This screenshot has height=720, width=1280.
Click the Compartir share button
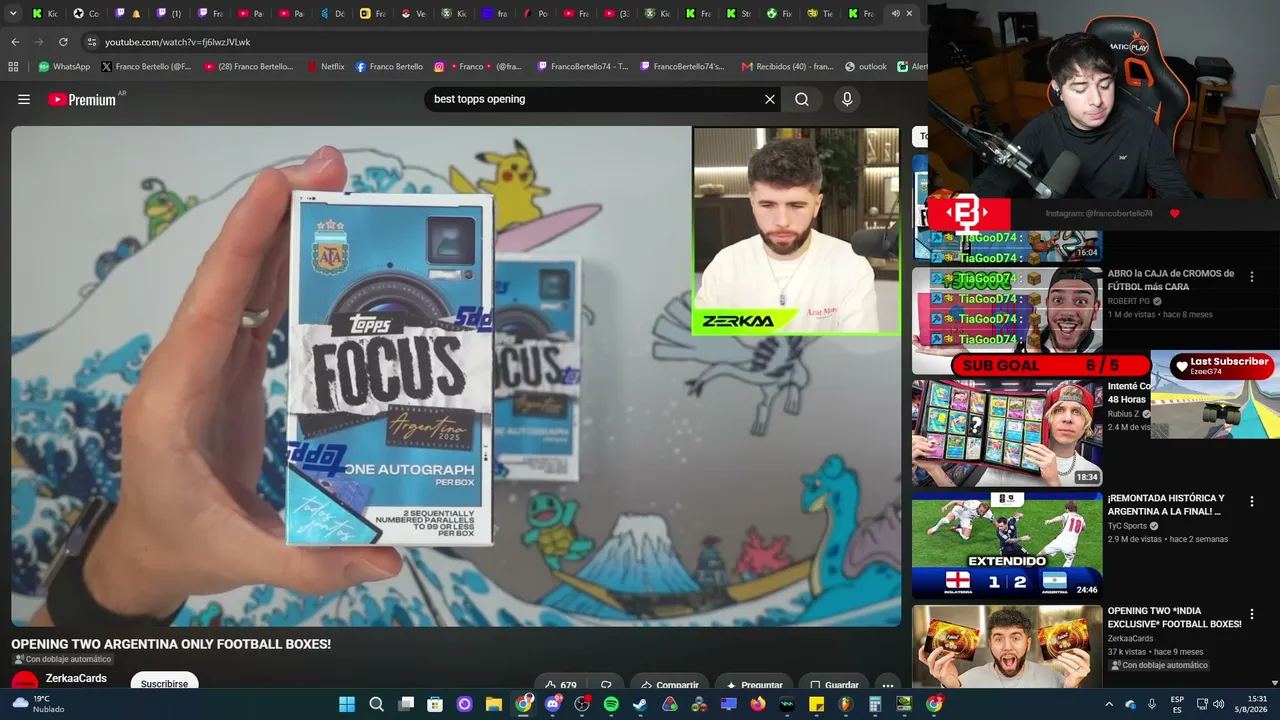(669, 685)
